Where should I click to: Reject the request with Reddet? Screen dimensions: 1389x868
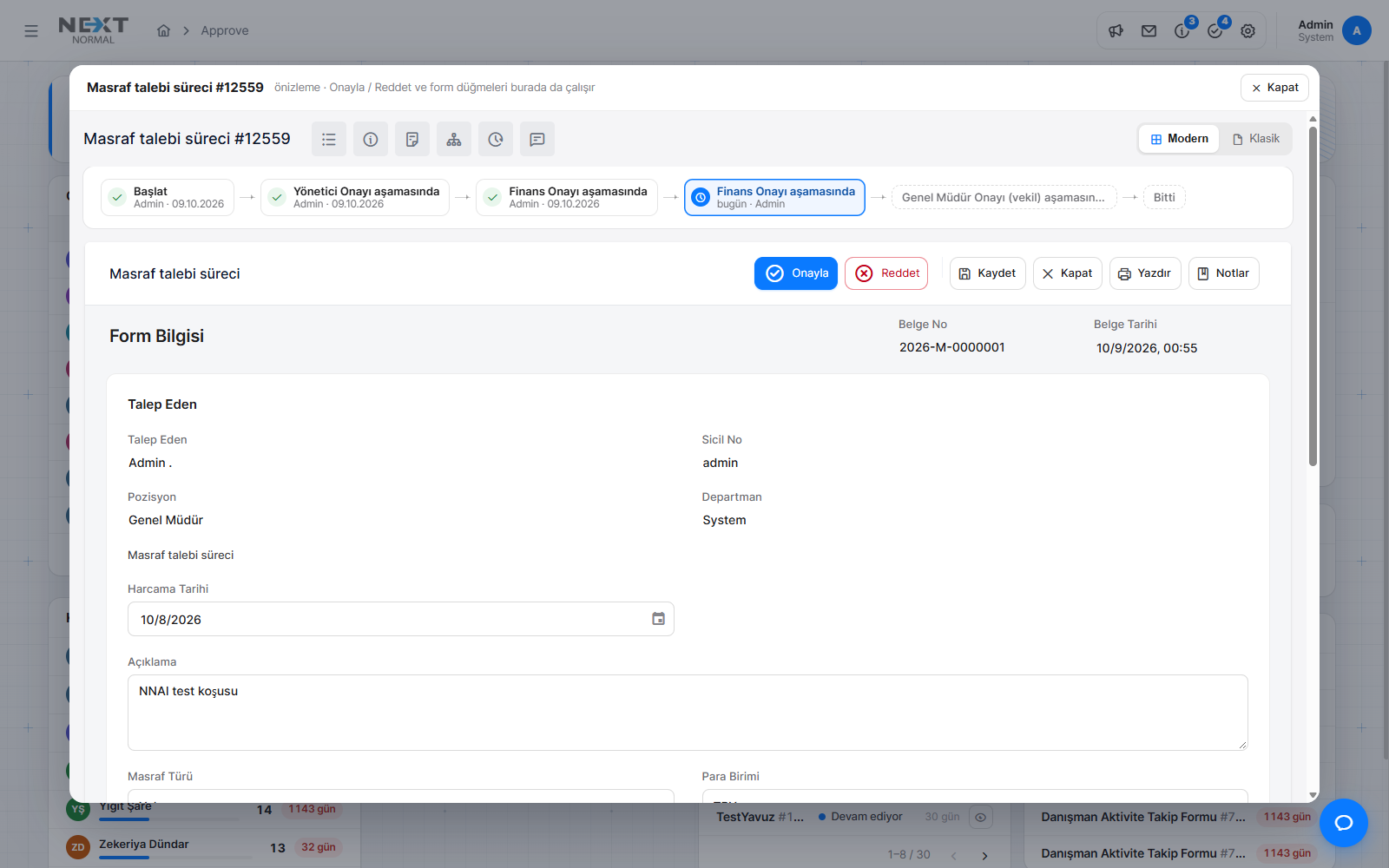pos(886,273)
